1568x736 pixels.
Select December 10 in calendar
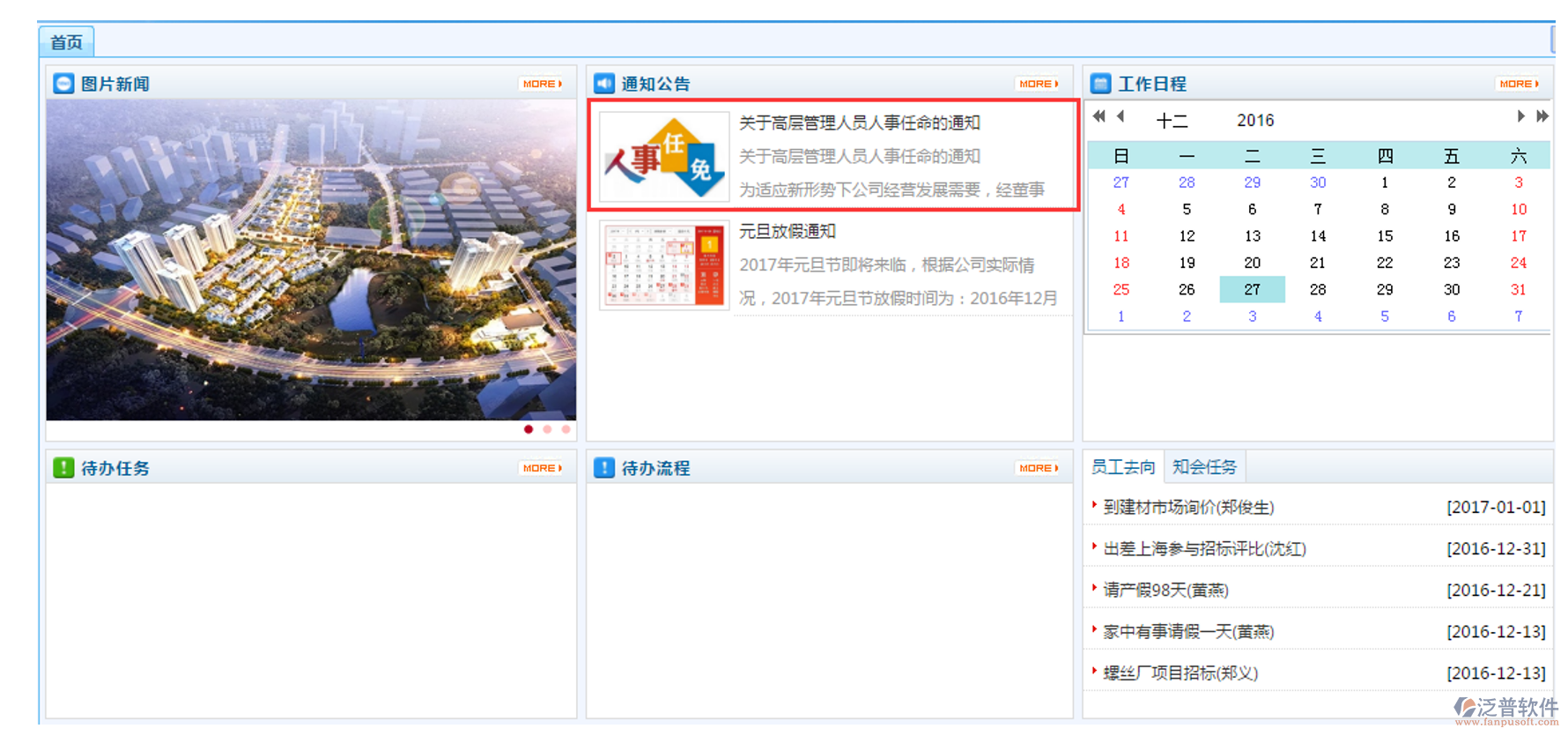1519,210
